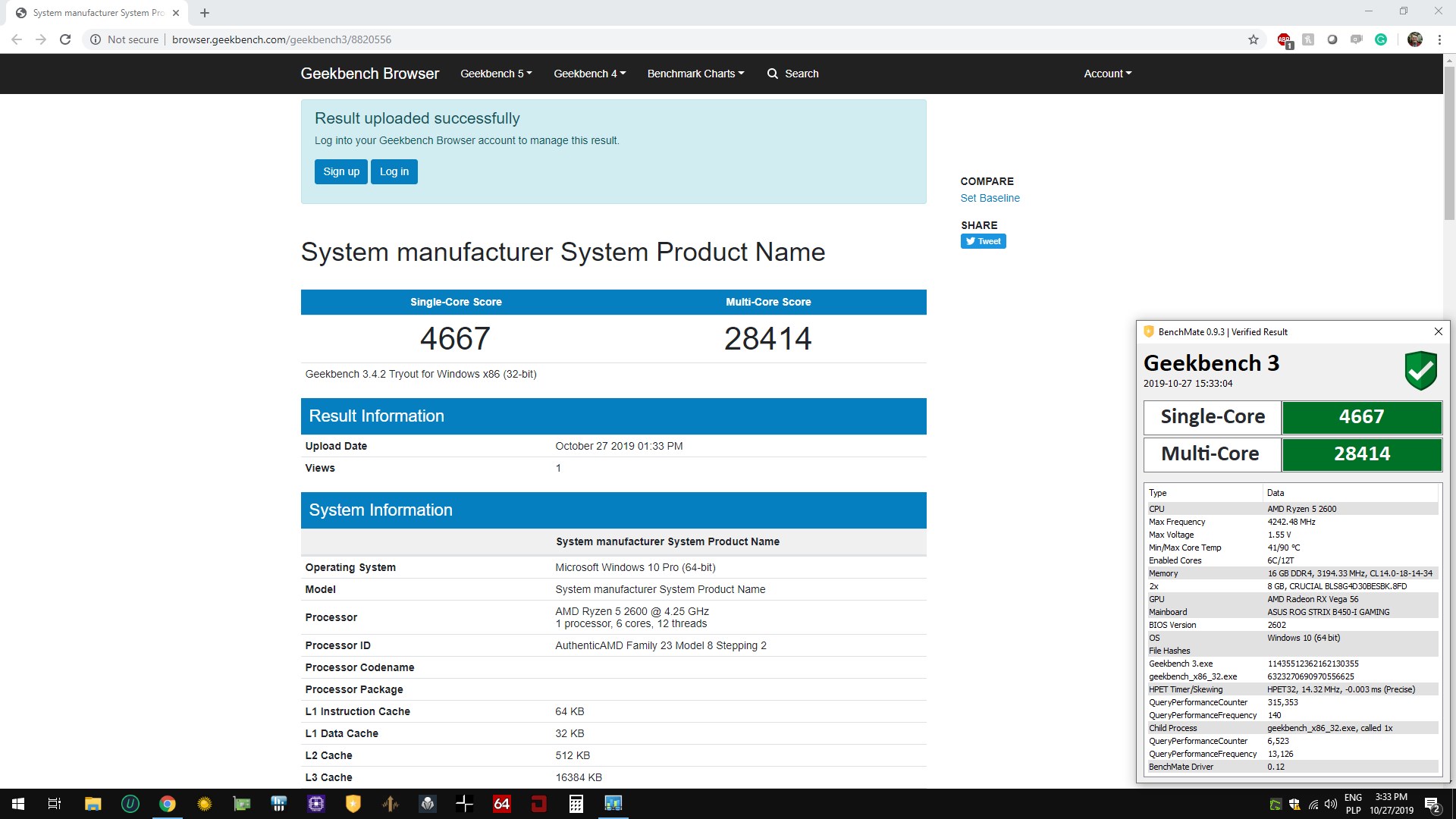
Task: Open the Account dropdown menu
Action: 1107,74
